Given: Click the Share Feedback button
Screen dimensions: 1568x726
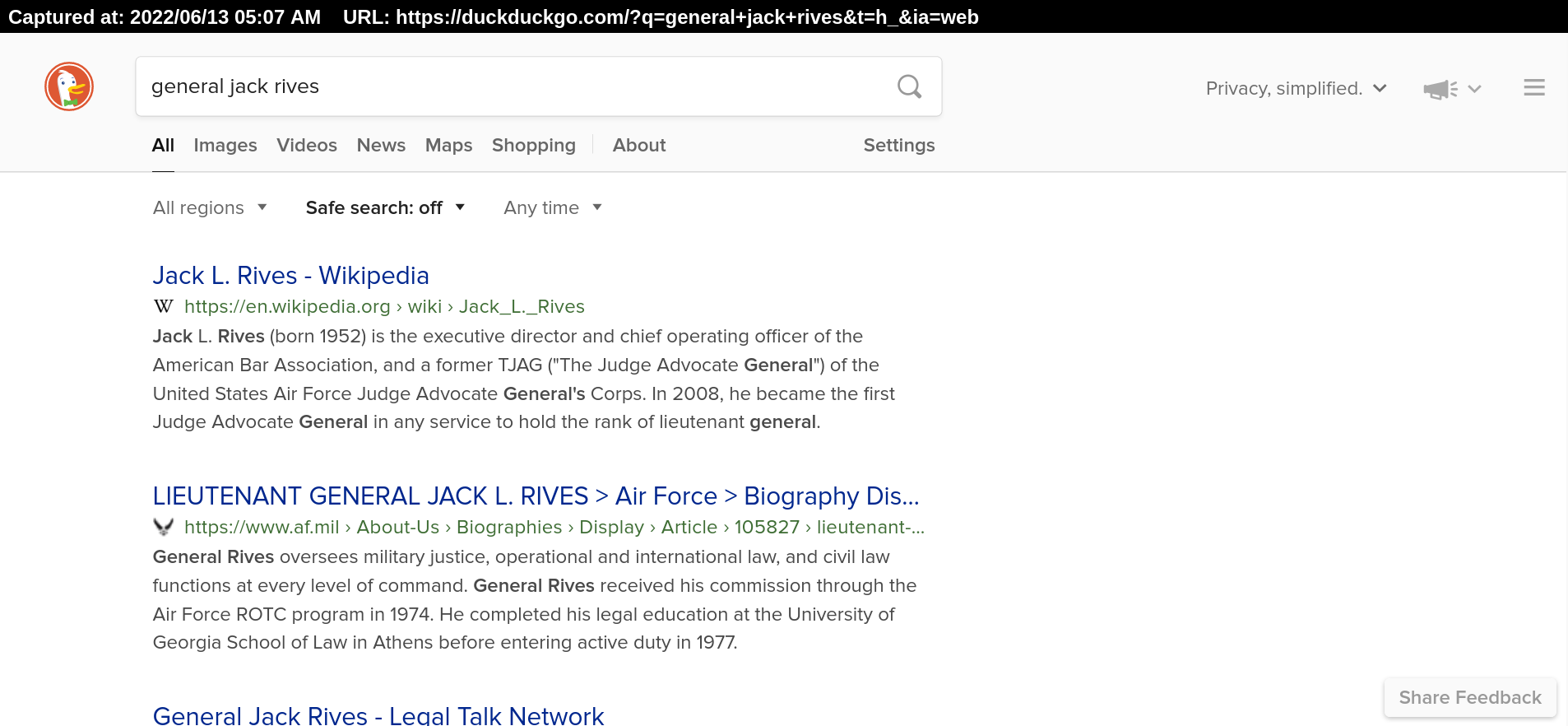Looking at the screenshot, I should [1470, 697].
